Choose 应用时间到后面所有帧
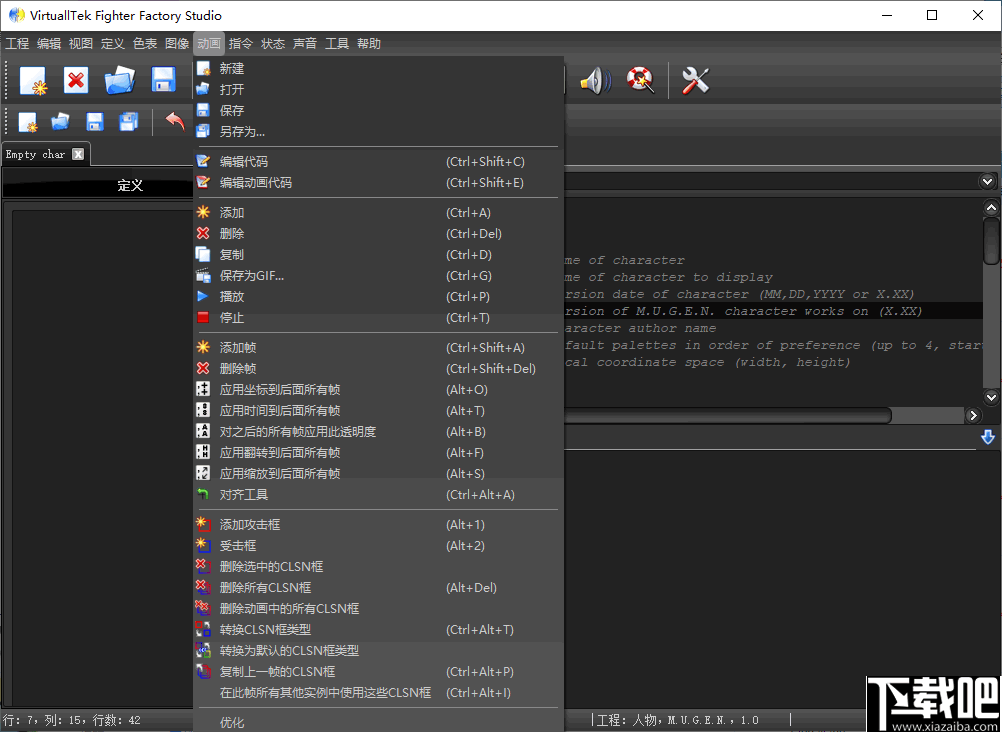This screenshot has width=1002, height=732. point(378,411)
